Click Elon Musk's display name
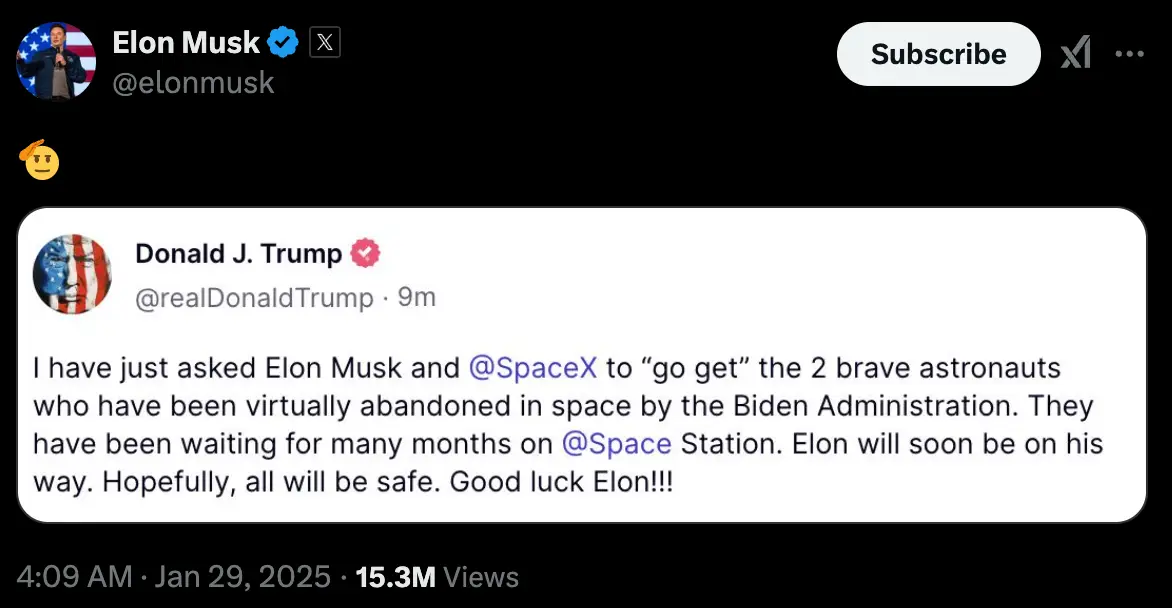Viewport: 1172px width, 608px height. [185, 41]
